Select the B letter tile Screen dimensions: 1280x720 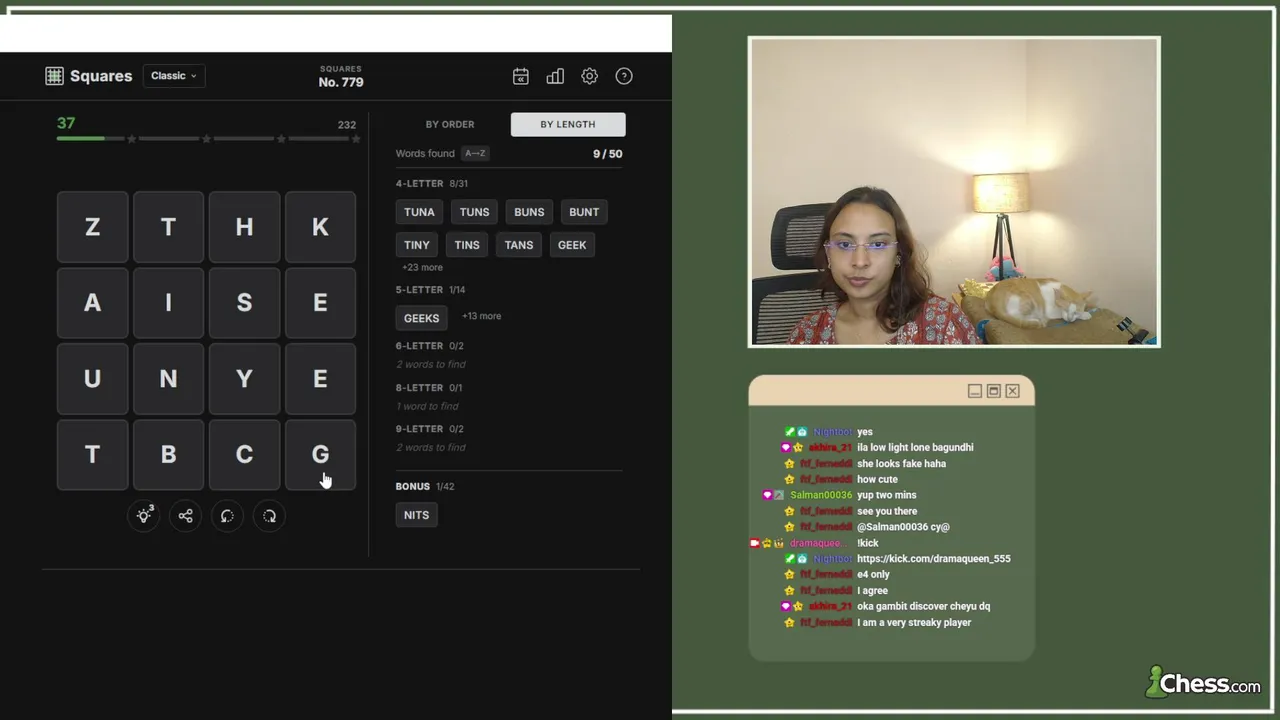[x=168, y=455]
